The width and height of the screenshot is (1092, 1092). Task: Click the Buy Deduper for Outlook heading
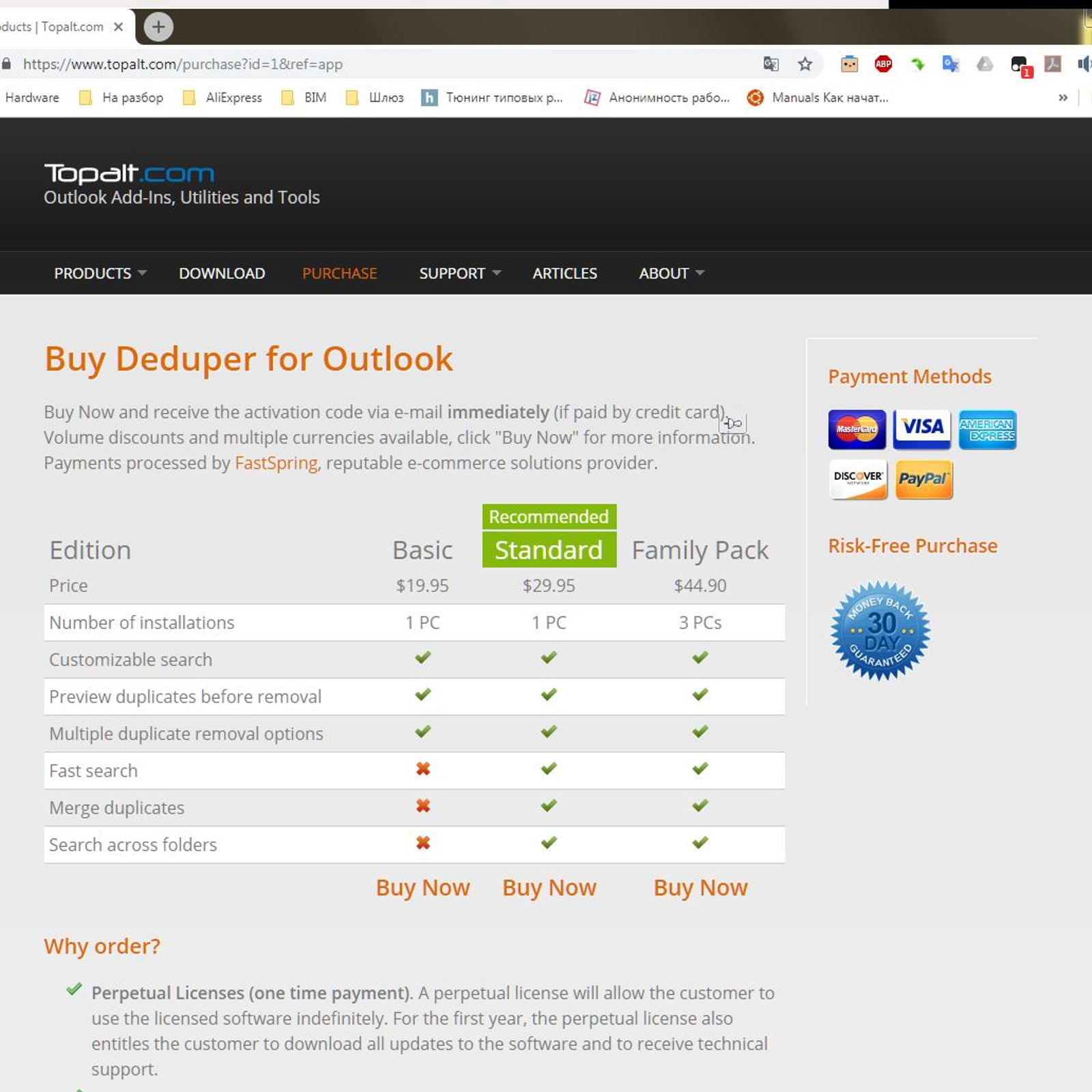tap(248, 359)
